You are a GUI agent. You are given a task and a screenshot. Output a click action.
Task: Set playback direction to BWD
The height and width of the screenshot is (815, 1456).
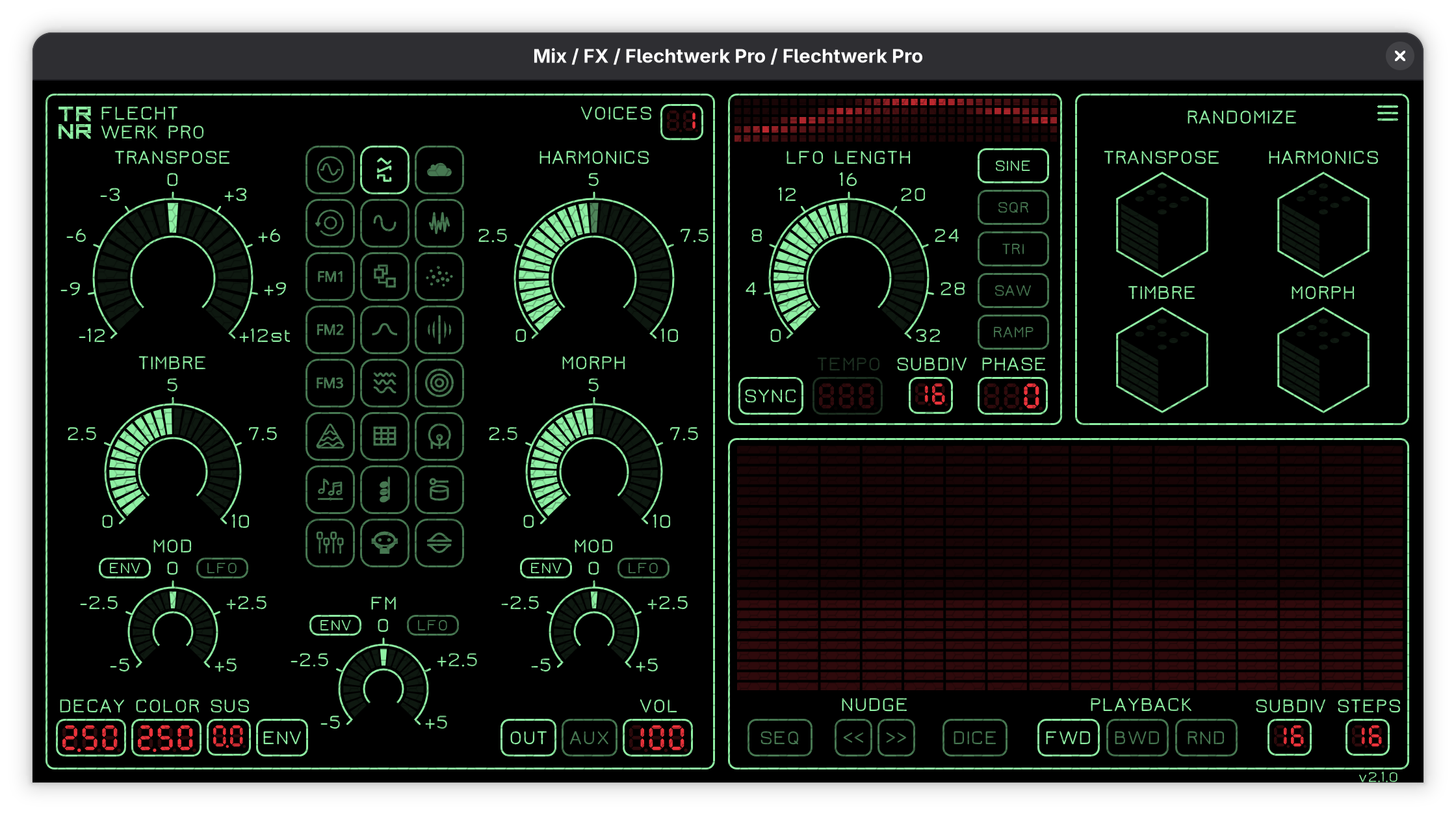[1137, 738]
